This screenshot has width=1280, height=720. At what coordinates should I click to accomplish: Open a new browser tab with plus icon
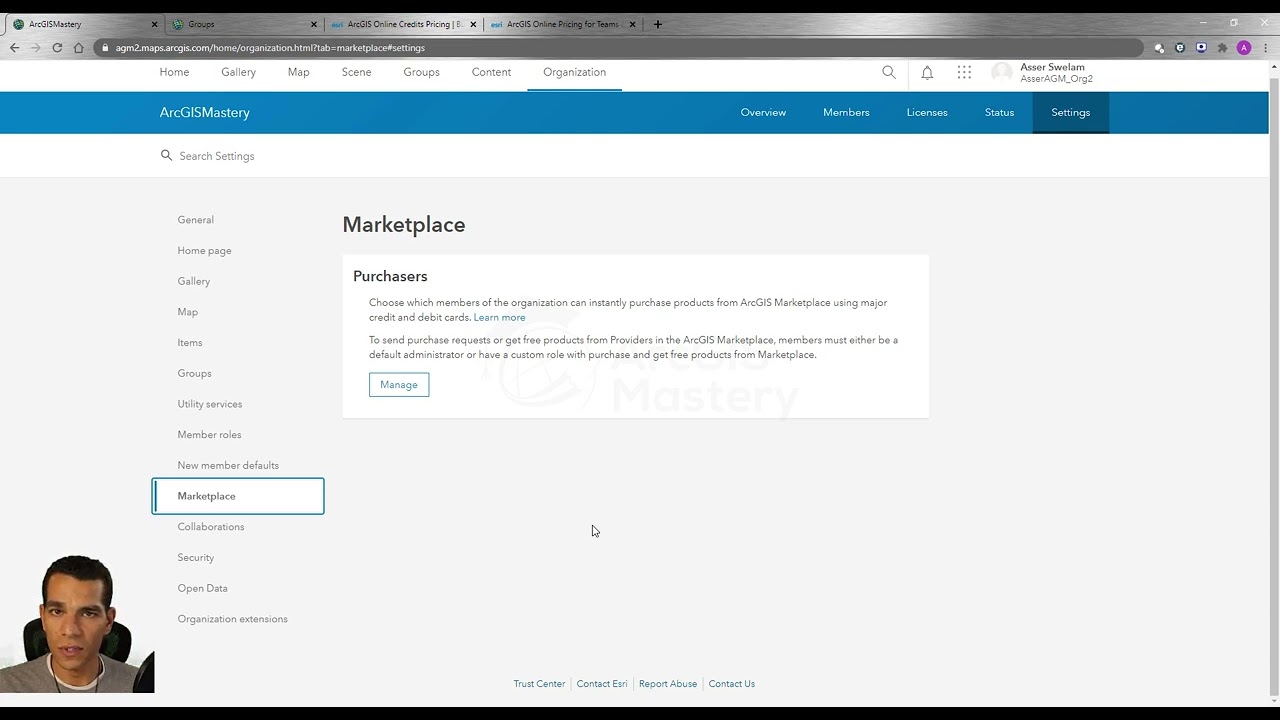coord(657,24)
